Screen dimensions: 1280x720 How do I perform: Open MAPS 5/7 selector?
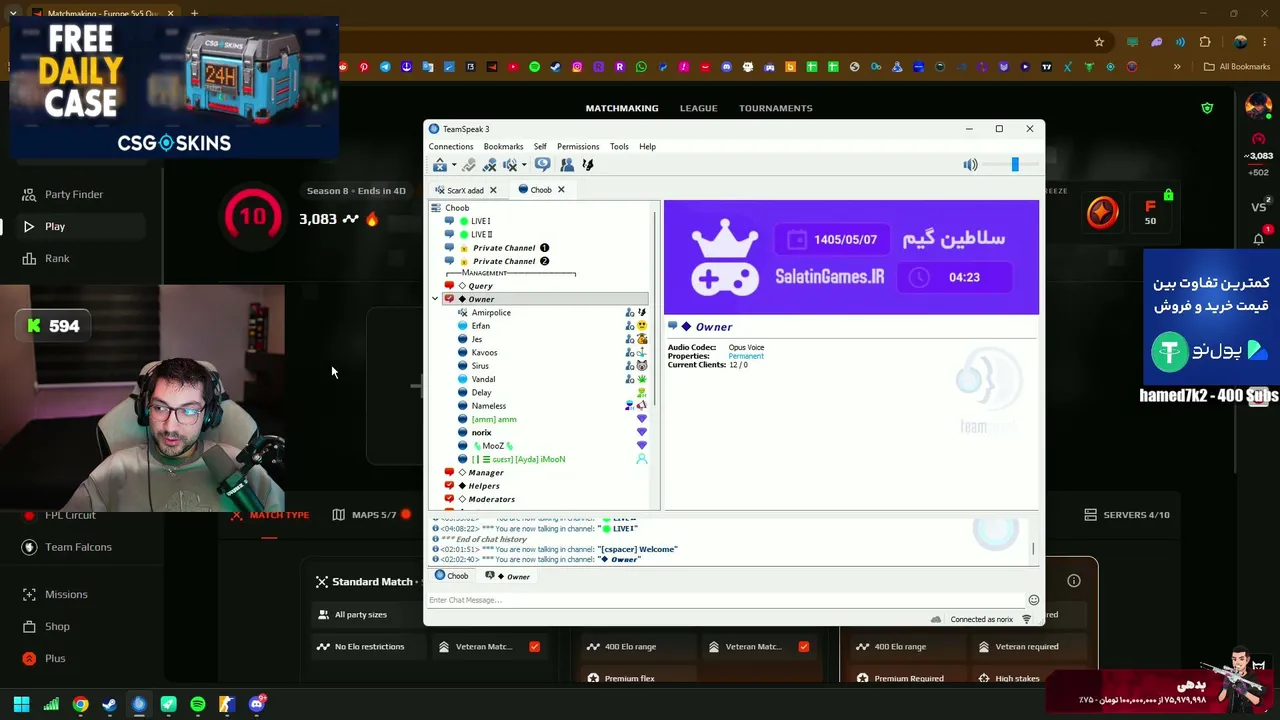click(x=371, y=515)
